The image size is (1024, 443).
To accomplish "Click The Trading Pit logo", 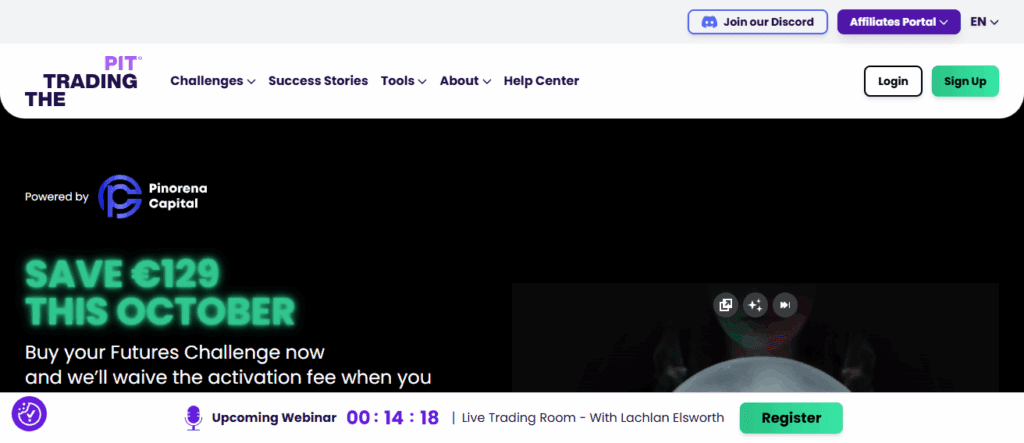I will click(82, 81).
